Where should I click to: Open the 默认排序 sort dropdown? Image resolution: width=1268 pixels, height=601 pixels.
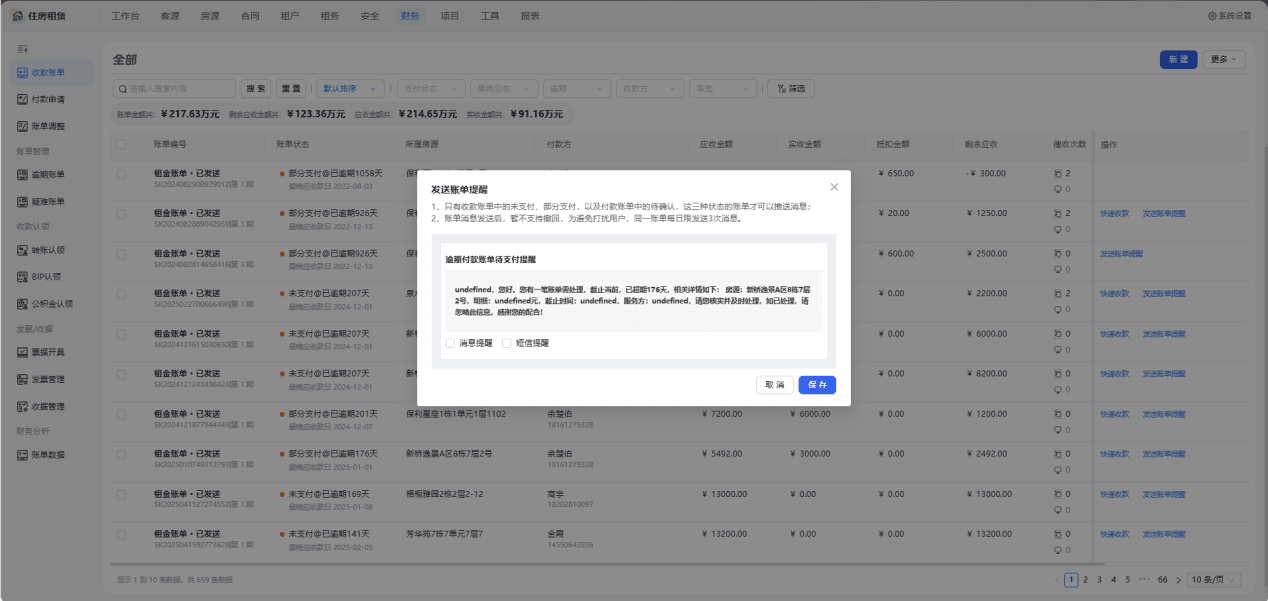tap(349, 88)
